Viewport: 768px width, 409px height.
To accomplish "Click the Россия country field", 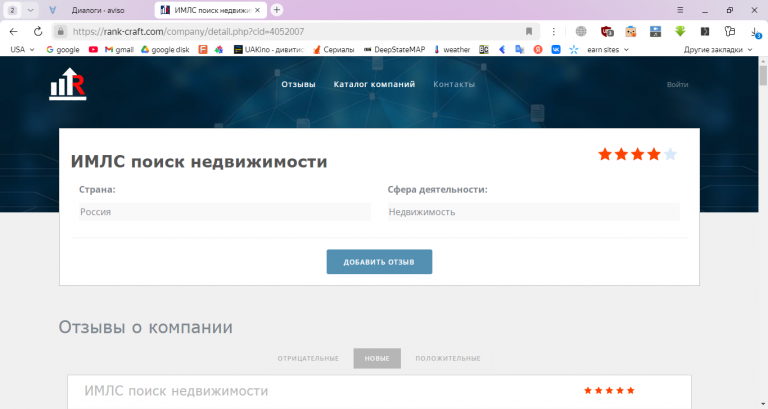I will click(x=225, y=212).
